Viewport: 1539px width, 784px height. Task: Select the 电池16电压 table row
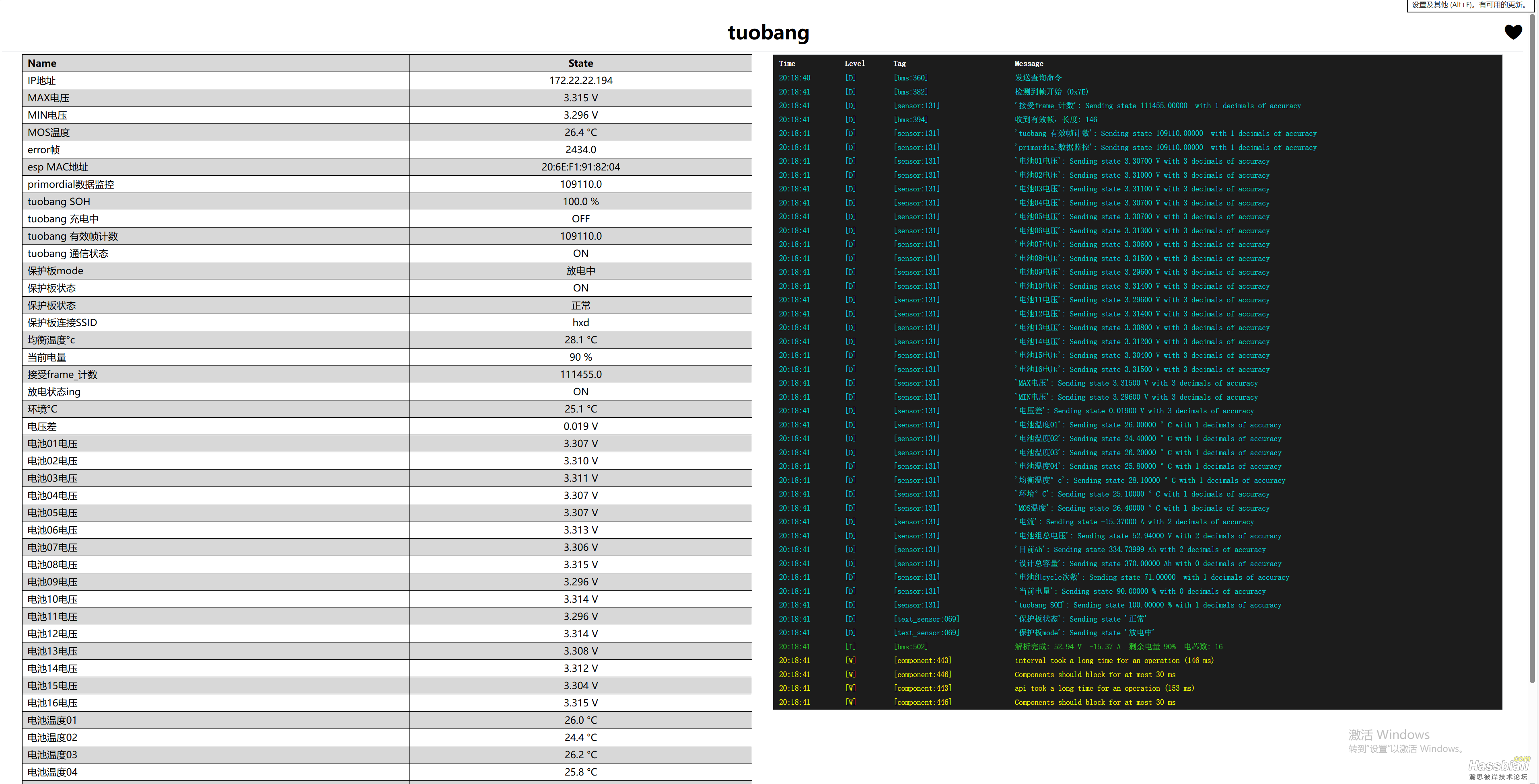coord(387,703)
